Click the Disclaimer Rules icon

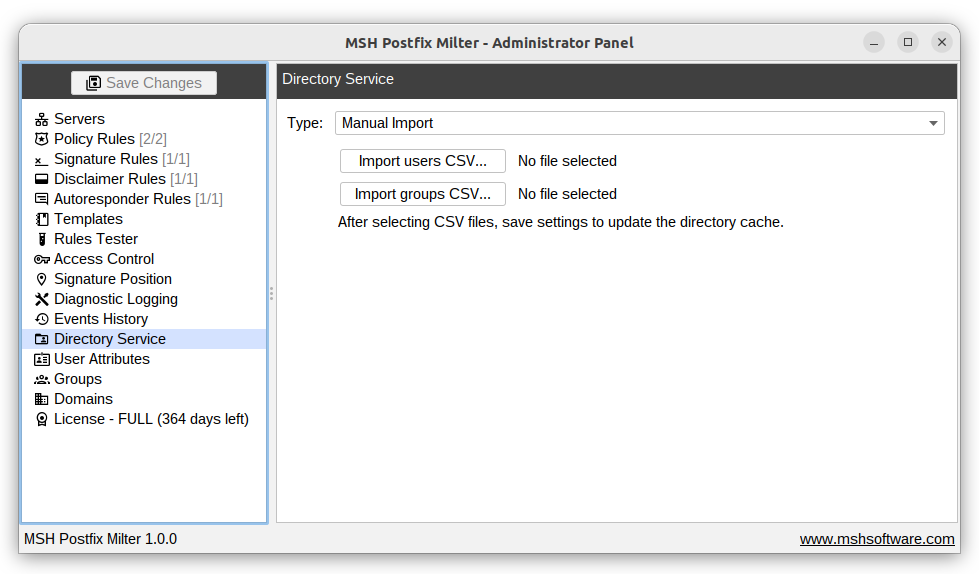[41, 179]
